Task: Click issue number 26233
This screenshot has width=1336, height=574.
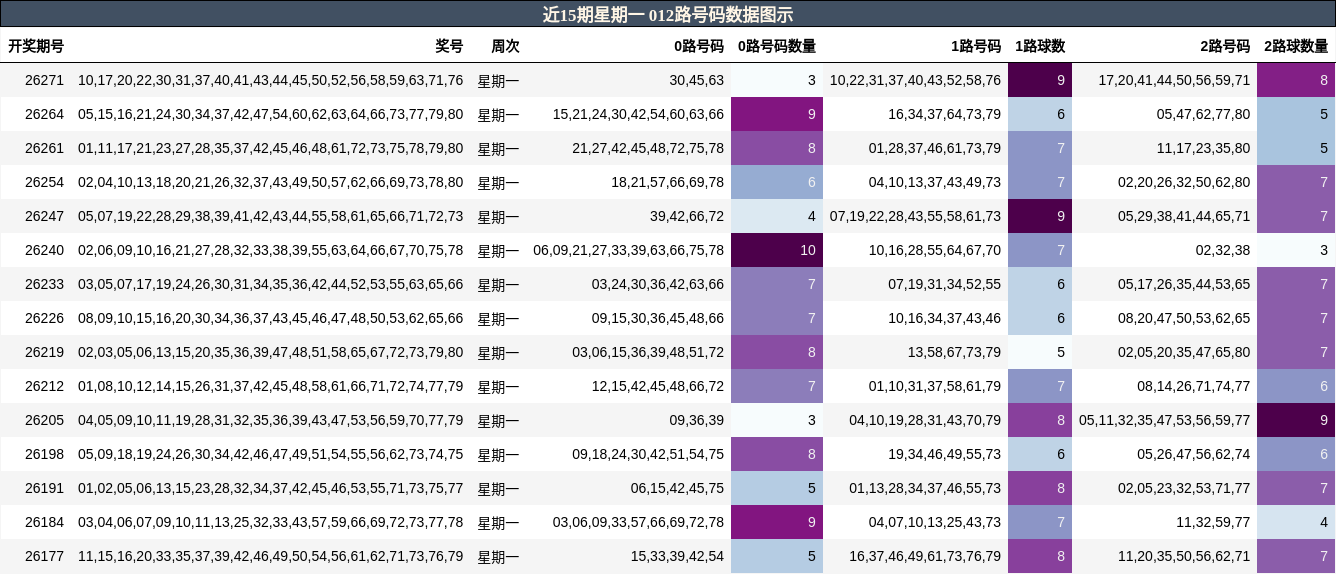Action: pyautogui.click(x=44, y=284)
